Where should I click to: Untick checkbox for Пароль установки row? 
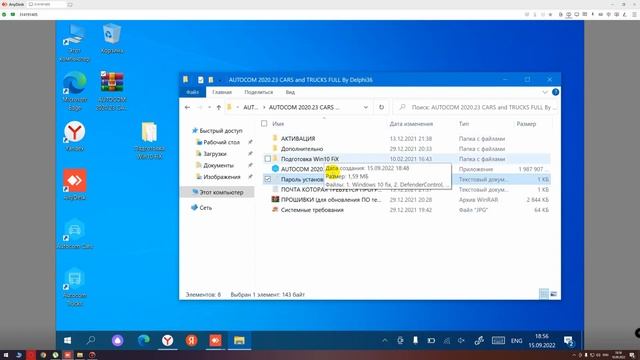tap(268, 179)
